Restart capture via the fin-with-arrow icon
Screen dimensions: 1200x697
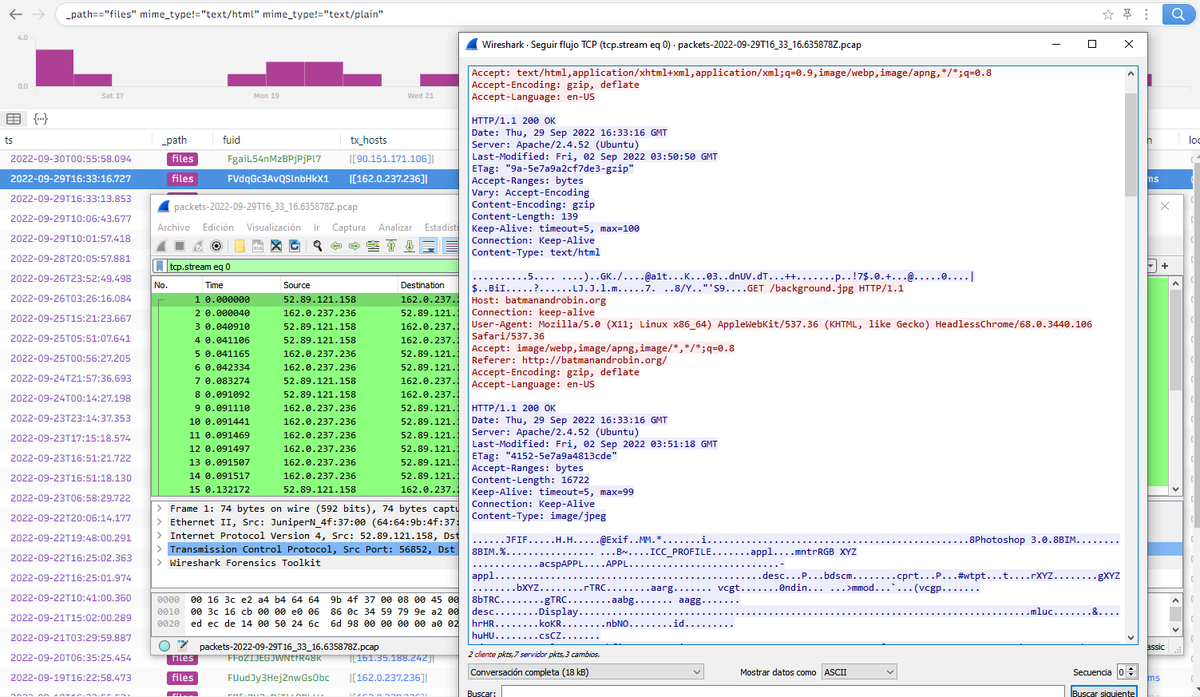[x=198, y=245]
